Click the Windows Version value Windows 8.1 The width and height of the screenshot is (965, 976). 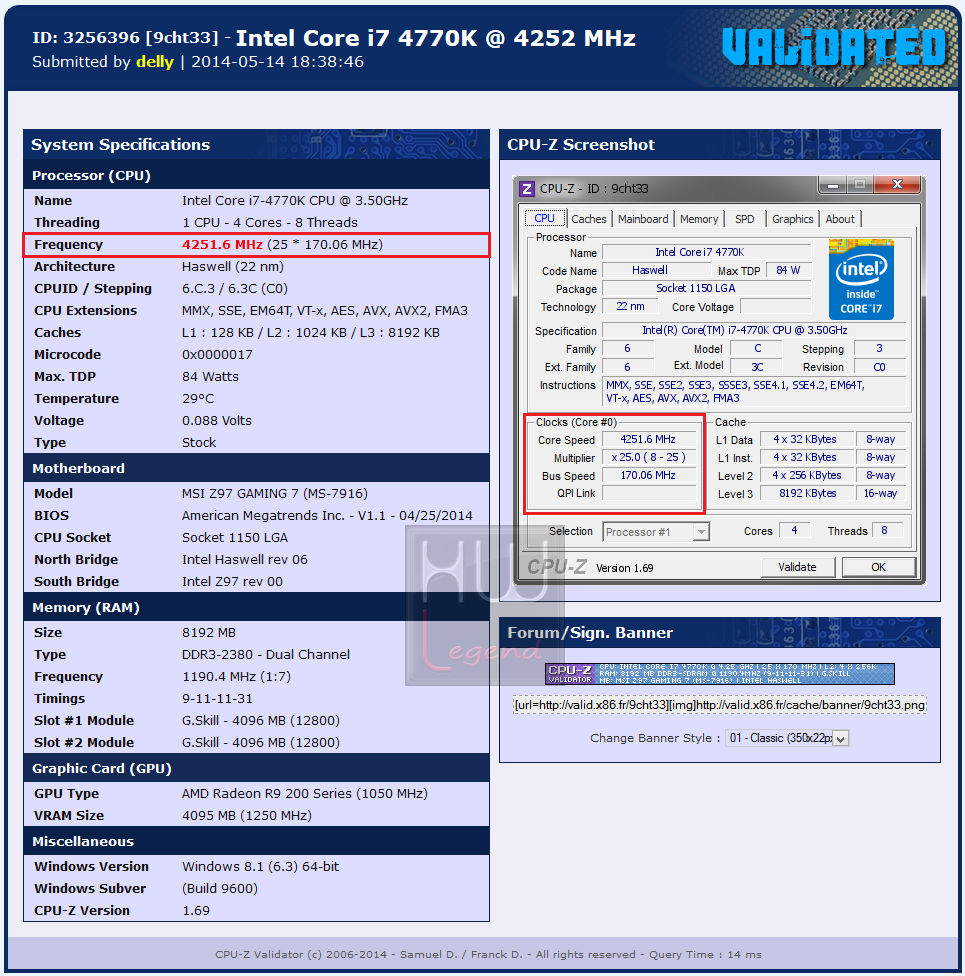[260, 866]
